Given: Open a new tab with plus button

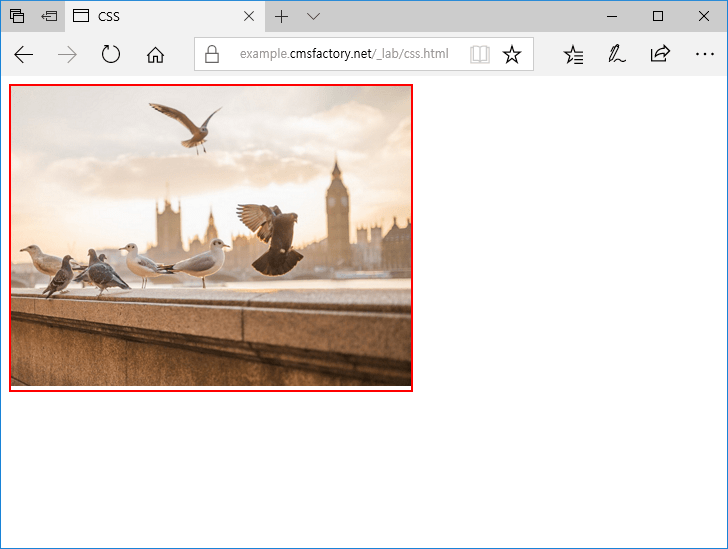Looking at the screenshot, I should (x=281, y=17).
